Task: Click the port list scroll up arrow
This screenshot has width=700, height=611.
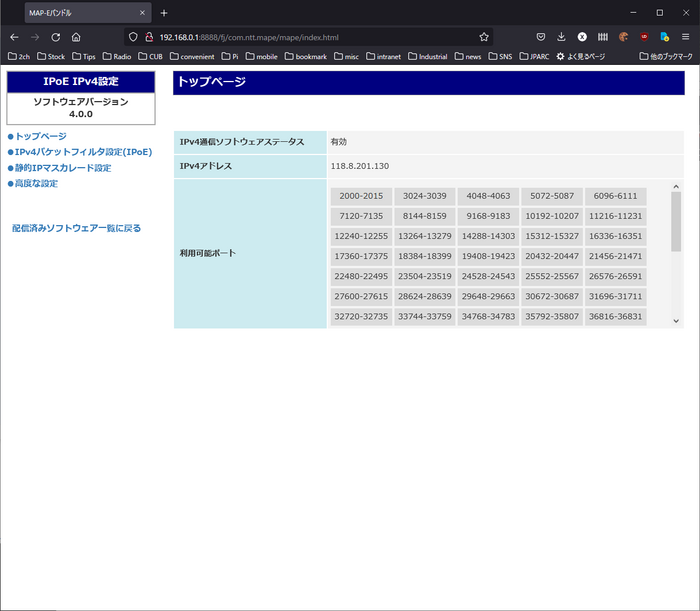Action: (676, 187)
